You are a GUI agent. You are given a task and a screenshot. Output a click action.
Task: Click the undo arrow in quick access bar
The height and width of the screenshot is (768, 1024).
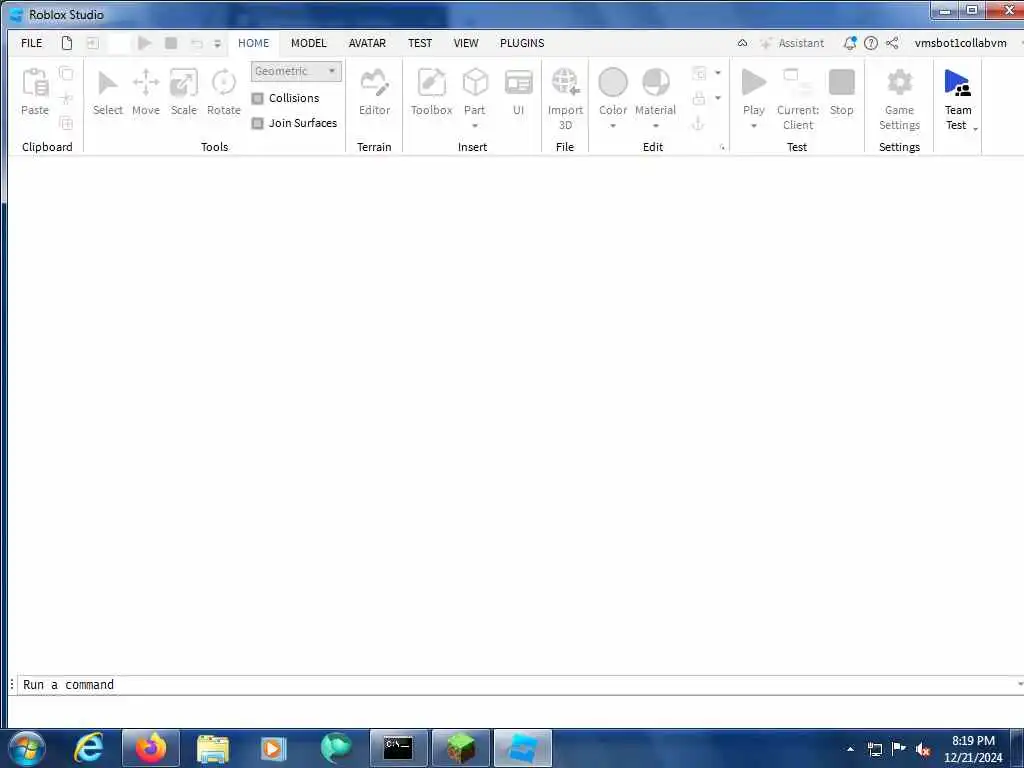(197, 44)
